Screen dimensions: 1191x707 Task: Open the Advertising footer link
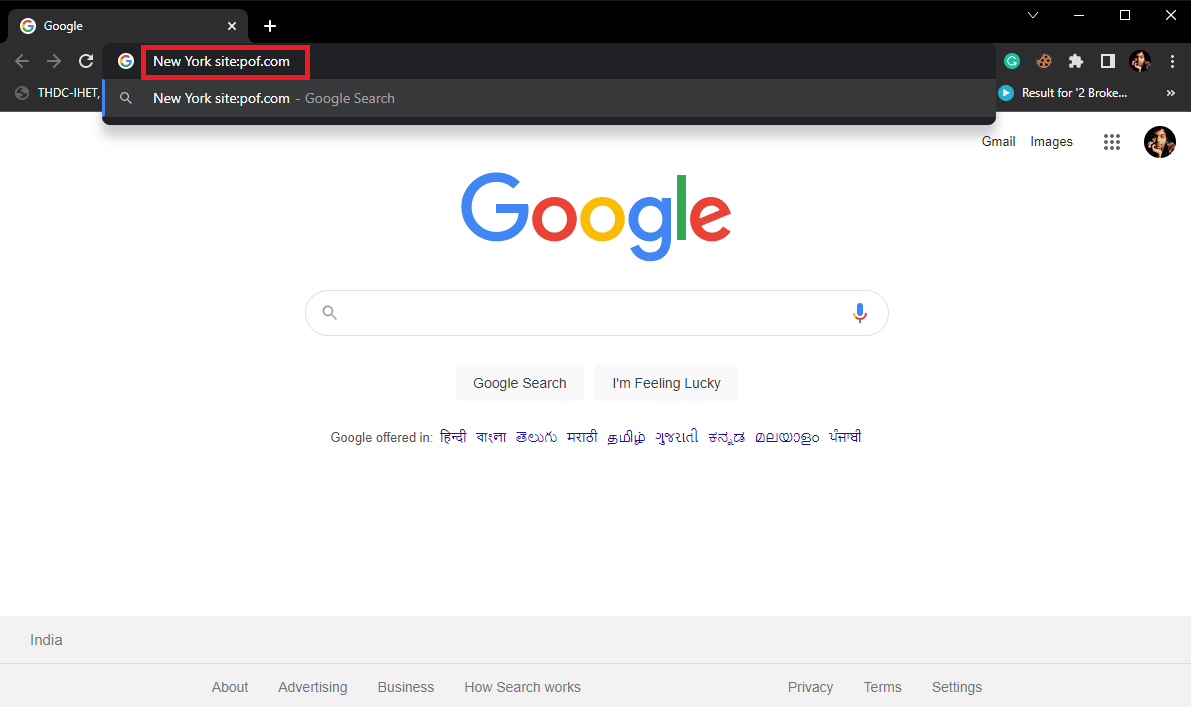pos(312,687)
